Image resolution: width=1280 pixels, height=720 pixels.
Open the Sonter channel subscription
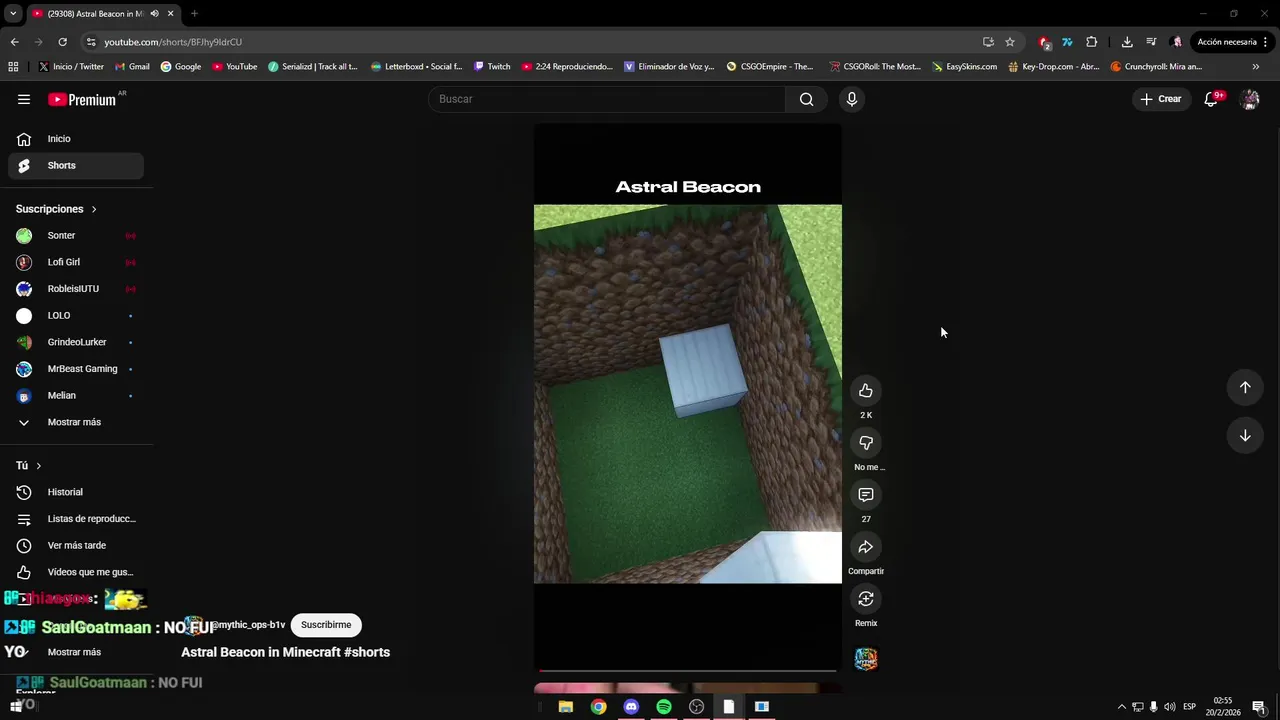tap(76, 235)
